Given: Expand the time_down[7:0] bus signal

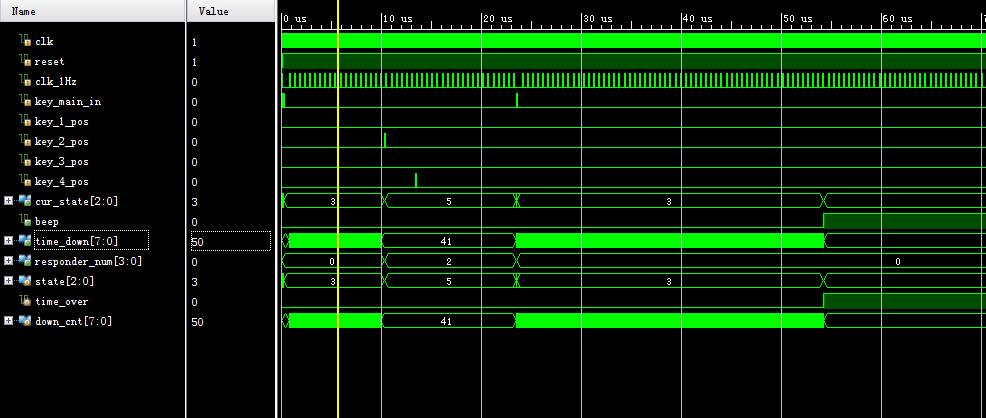Looking at the screenshot, I should tap(9, 241).
